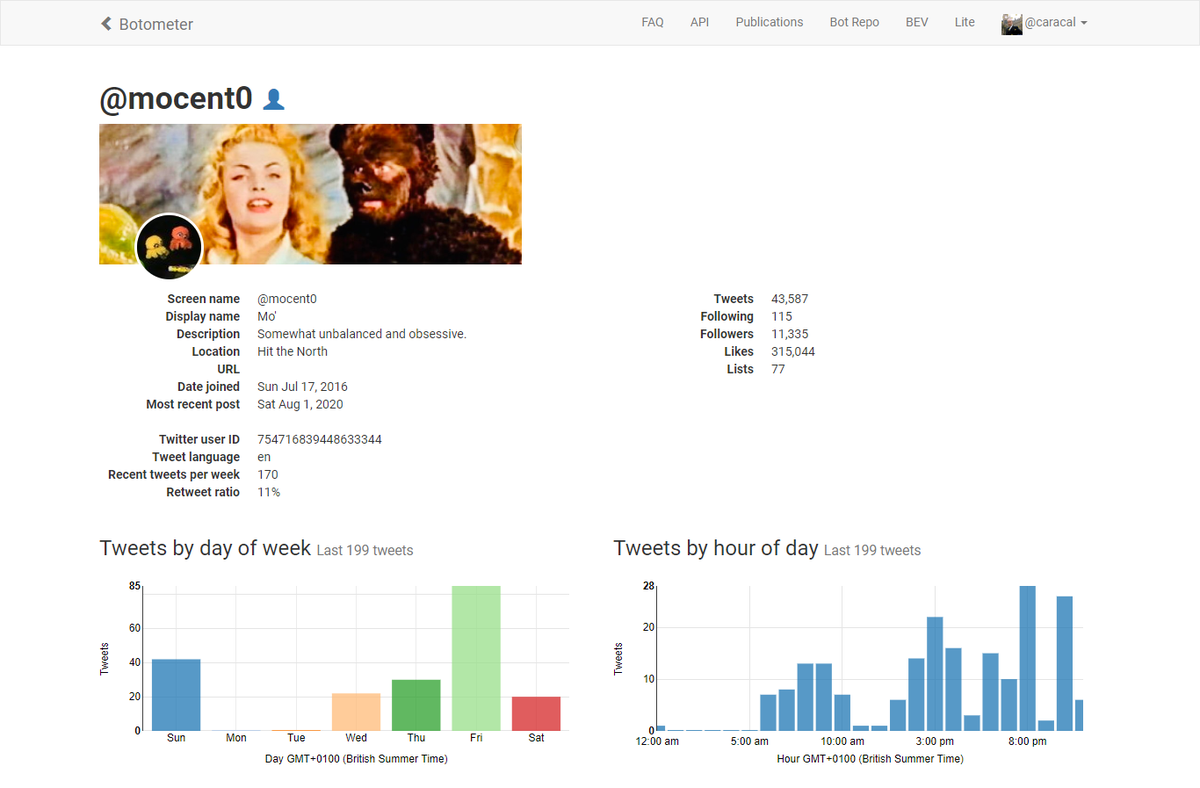Click the recent tweets per week value 170
The height and width of the screenshot is (788, 1200).
(x=267, y=475)
